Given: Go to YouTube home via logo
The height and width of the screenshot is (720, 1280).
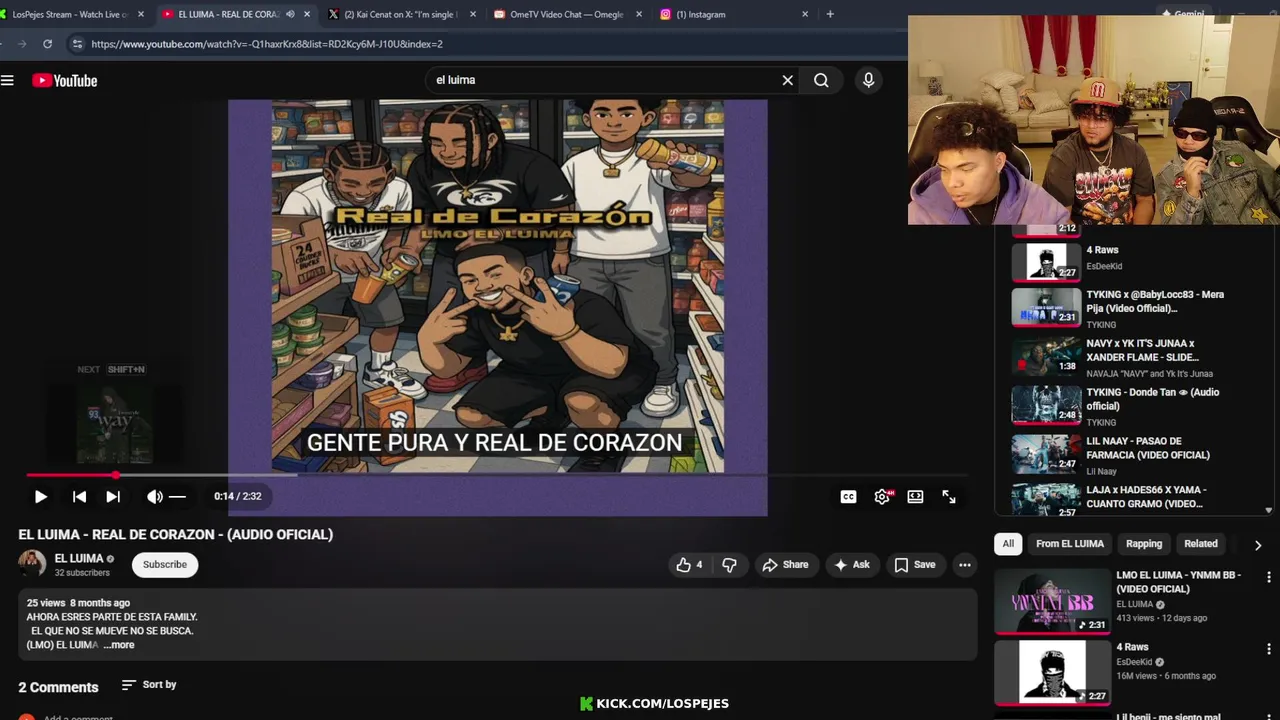Looking at the screenshot, I should (x=64, y=80).
